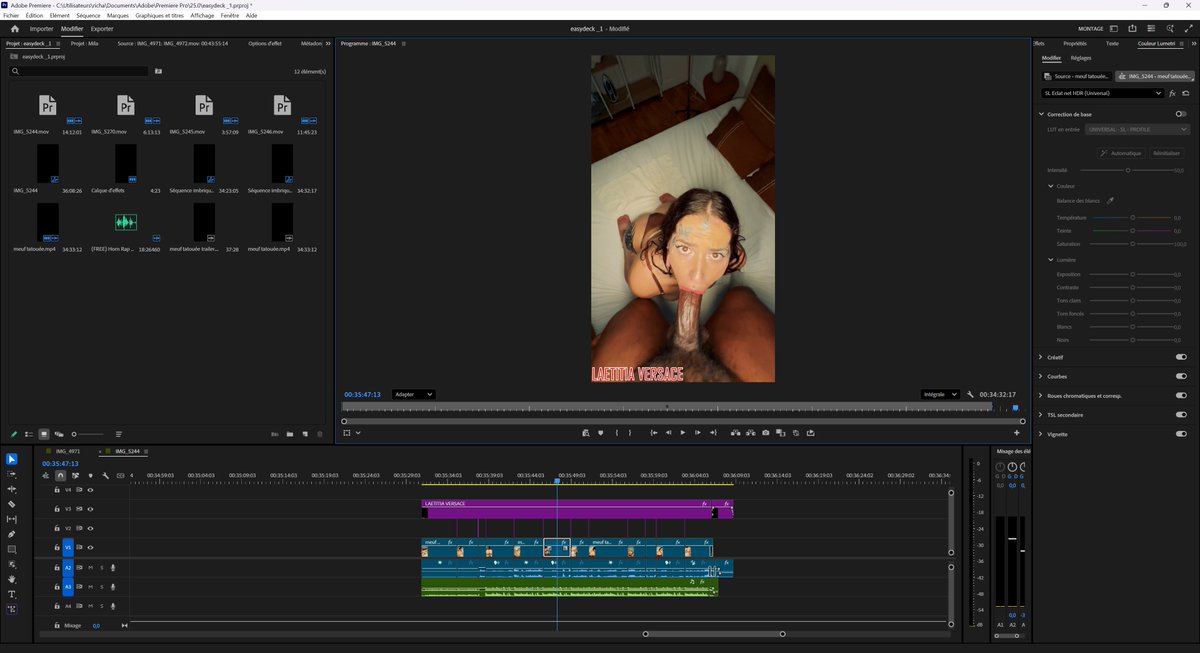Click Export Frame camera icon

(765, 433)
